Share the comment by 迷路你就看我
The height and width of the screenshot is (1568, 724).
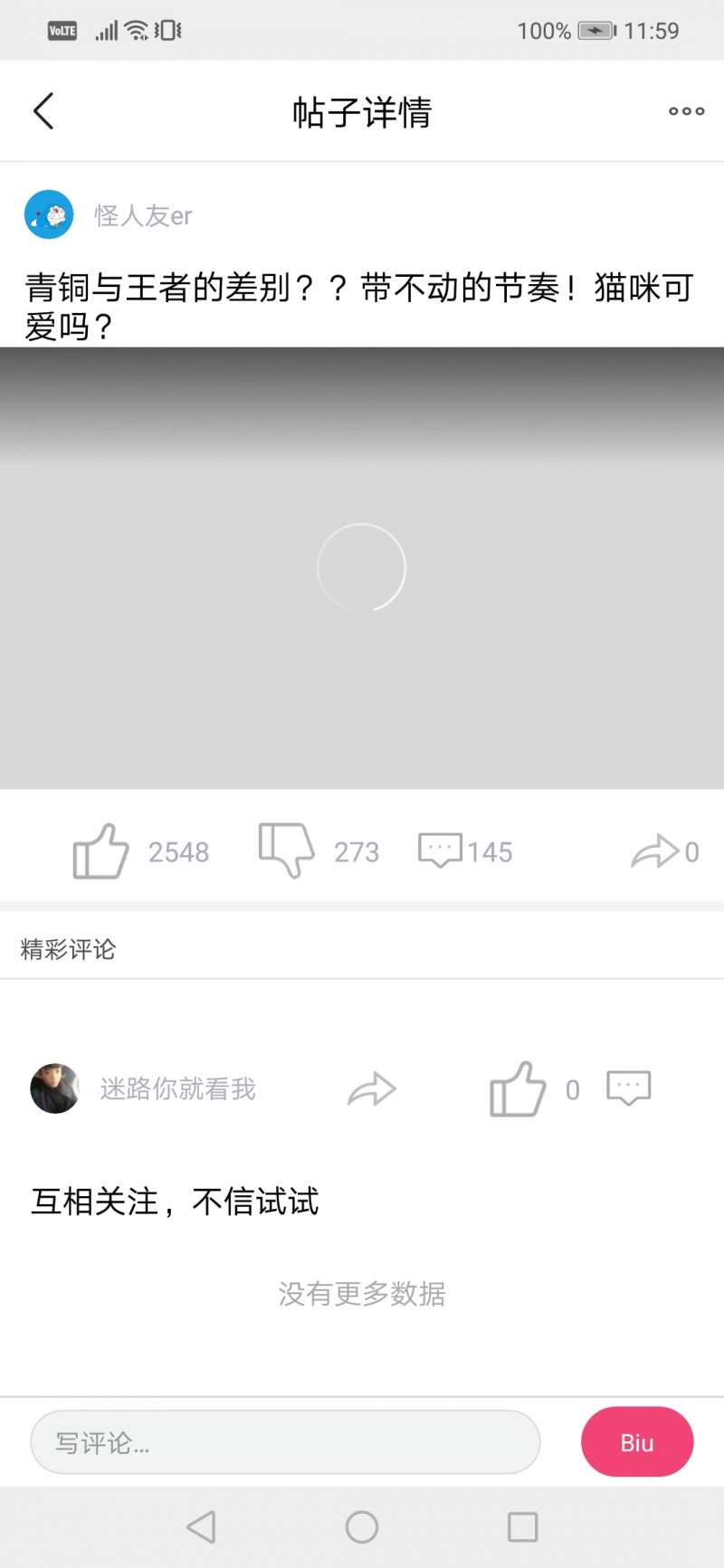coord(372,1089)
